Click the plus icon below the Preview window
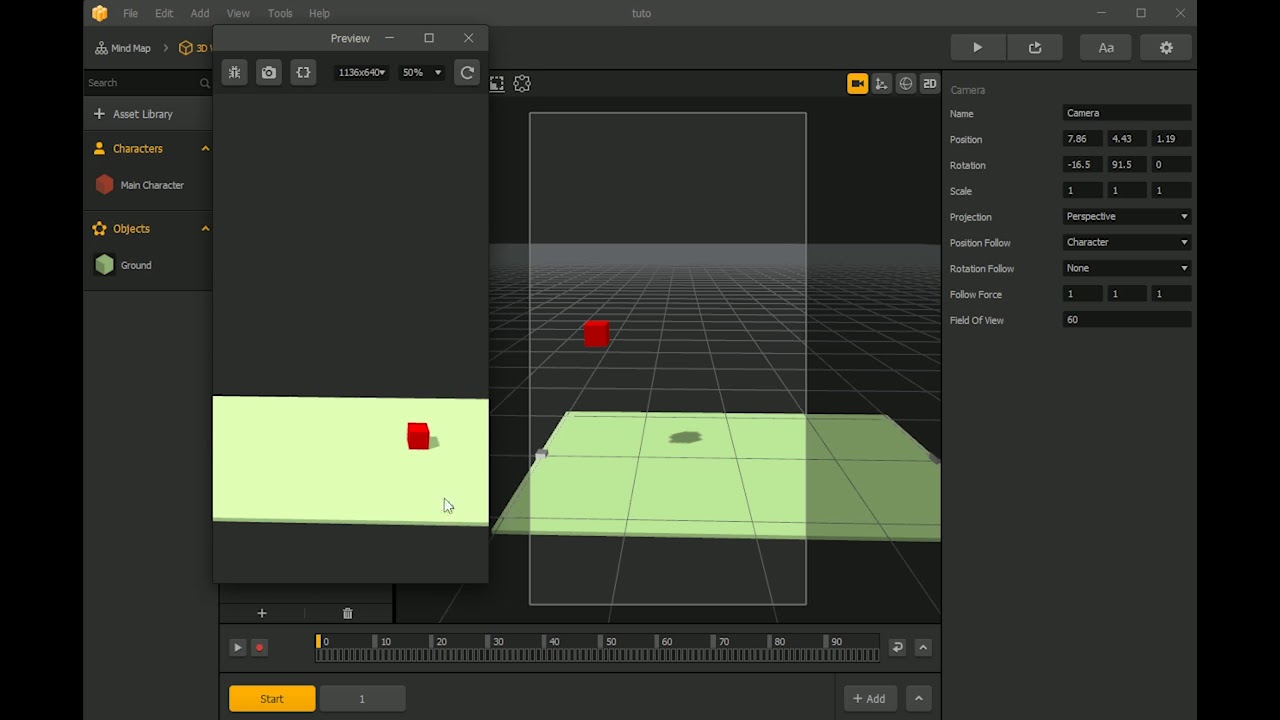Screen dimensions: 1280x720 click(x=262, y=613)
